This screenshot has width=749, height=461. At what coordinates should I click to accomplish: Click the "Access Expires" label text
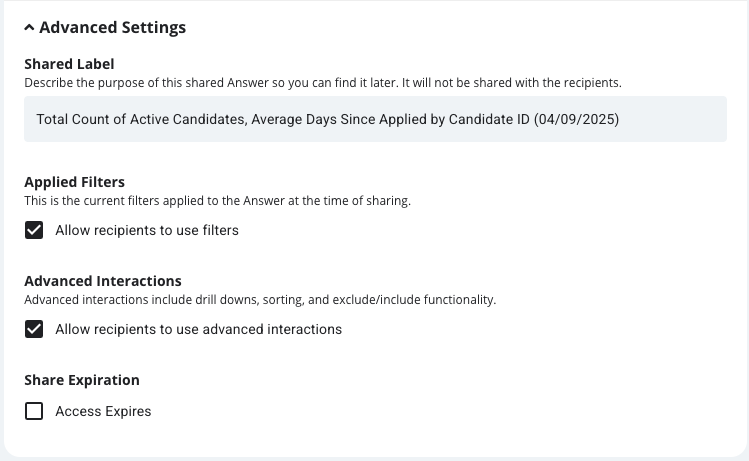coord(103,411)
